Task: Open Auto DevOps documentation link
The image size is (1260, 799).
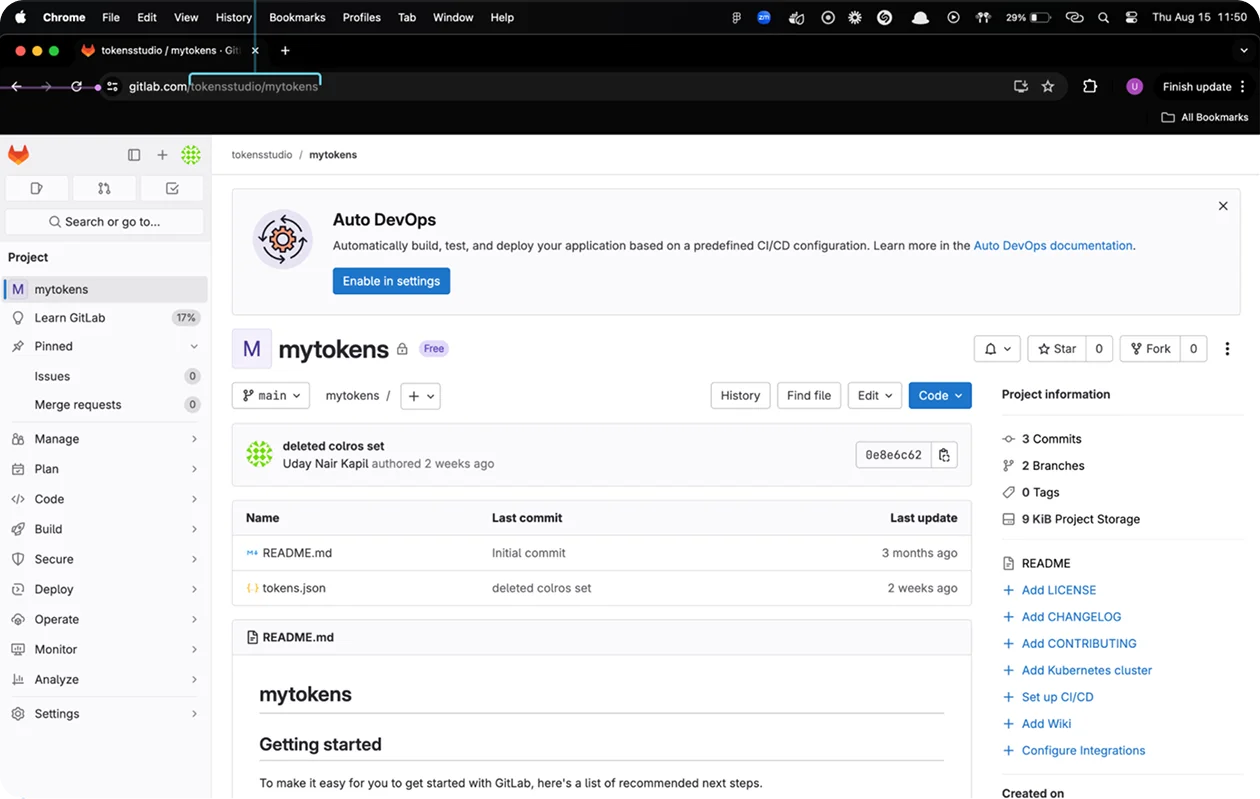Action: click(1053, 245)
